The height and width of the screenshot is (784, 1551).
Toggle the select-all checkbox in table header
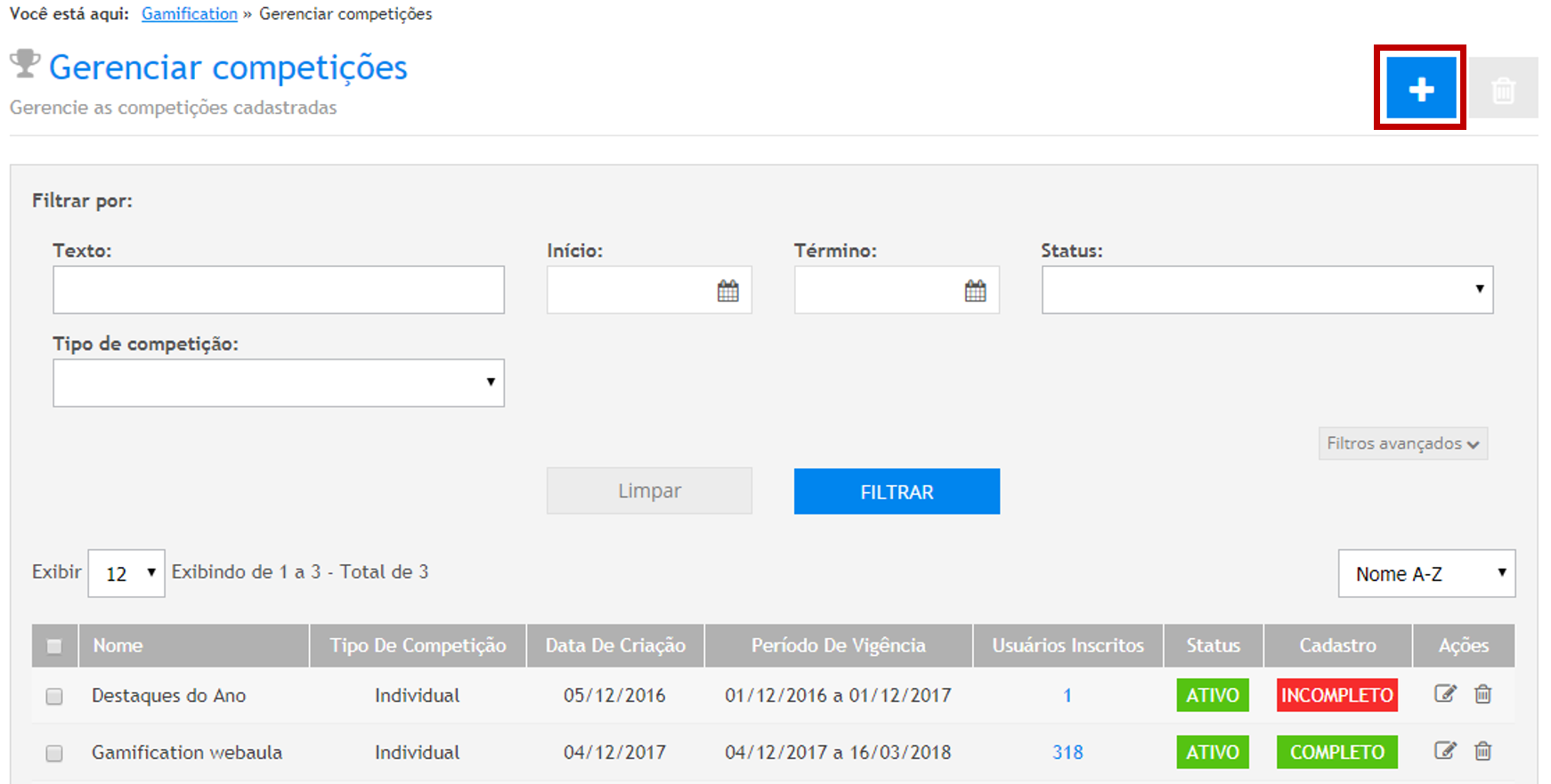tap(54, 646)
